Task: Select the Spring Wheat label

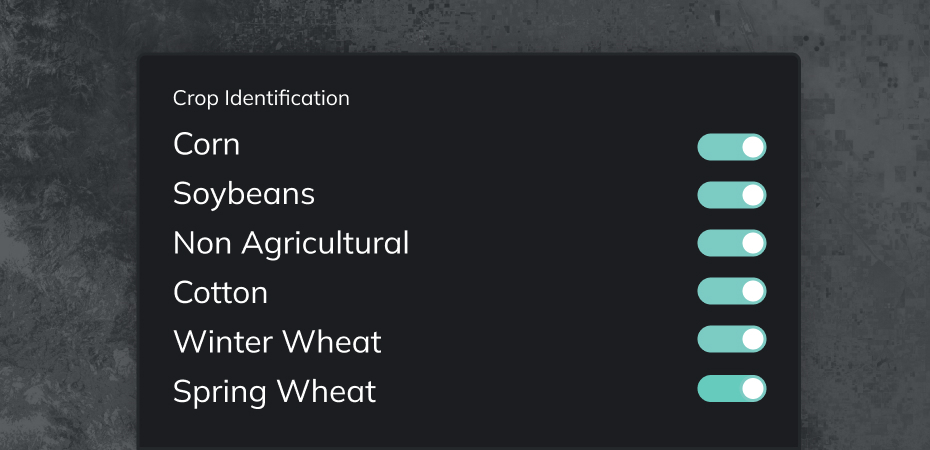Action: [274, 391]
